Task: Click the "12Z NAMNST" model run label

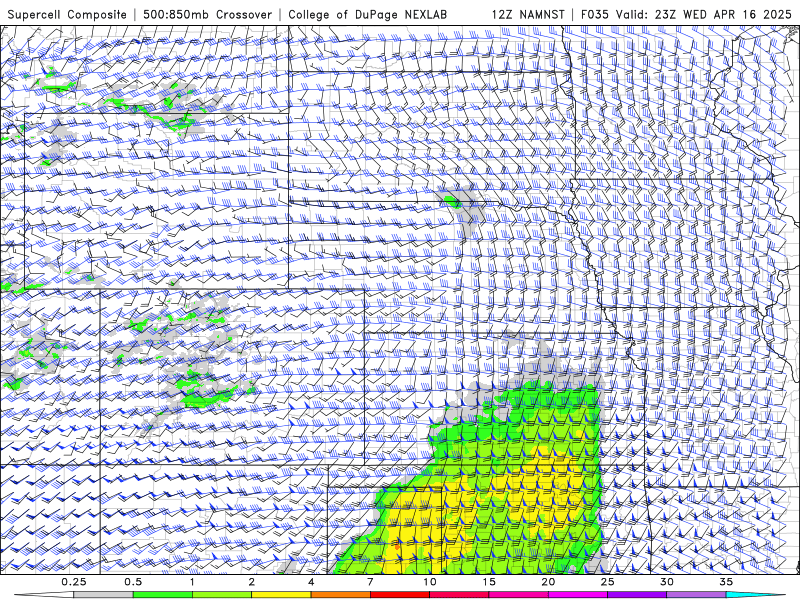Action: (x=528, y=14)
